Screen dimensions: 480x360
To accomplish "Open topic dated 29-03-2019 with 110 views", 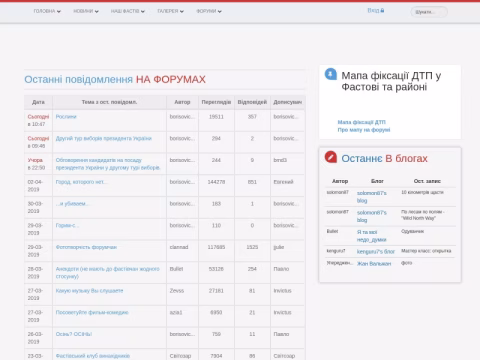I will [x=67, y=225].
